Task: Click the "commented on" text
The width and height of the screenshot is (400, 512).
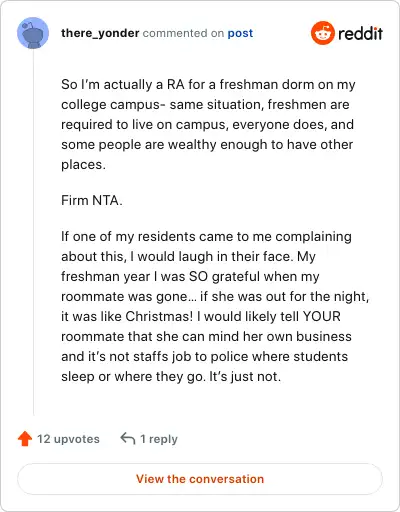Action: 183,33
